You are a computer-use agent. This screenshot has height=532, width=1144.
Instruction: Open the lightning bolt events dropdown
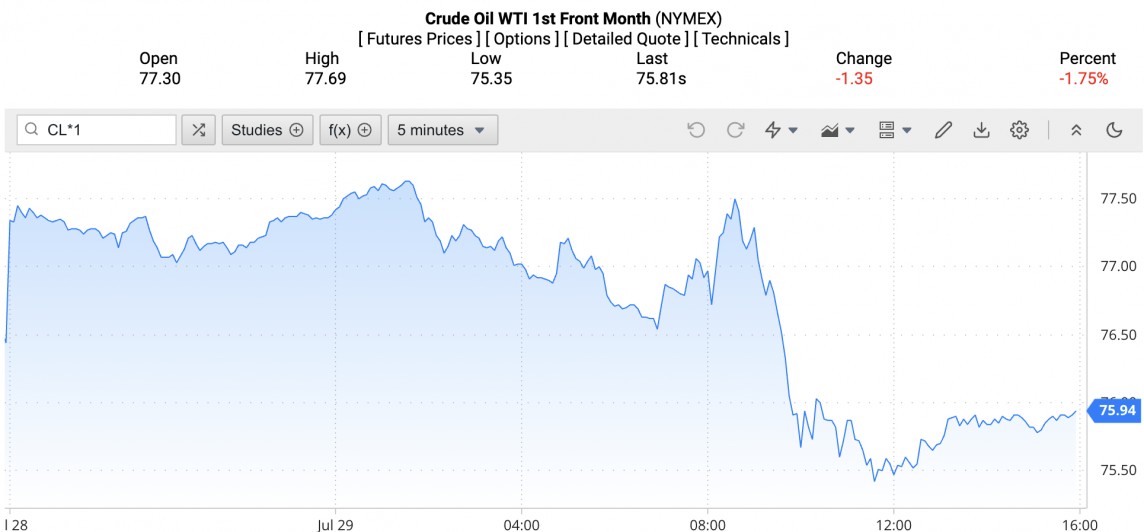781,130
